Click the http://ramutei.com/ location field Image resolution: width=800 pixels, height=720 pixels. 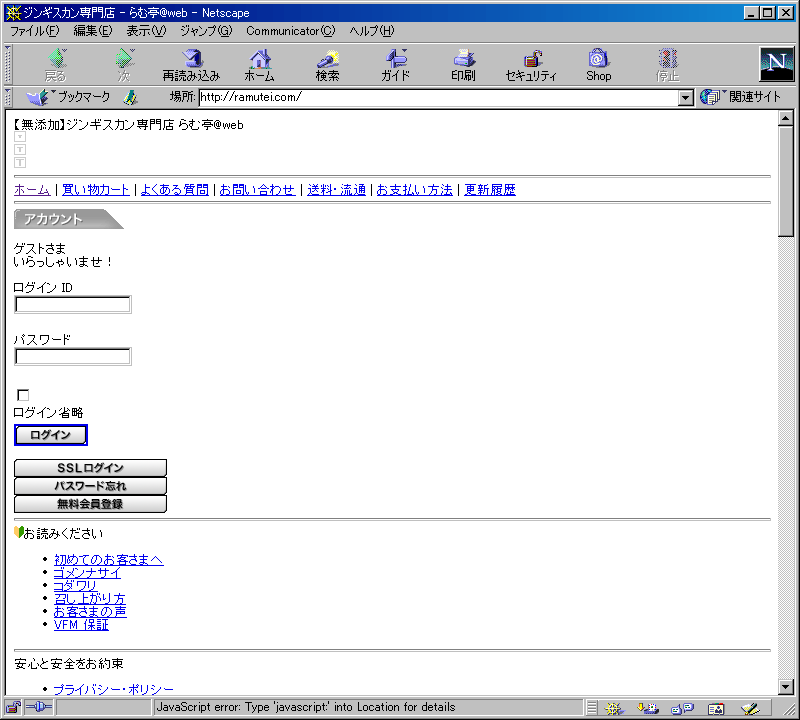[x=439, y=97]
